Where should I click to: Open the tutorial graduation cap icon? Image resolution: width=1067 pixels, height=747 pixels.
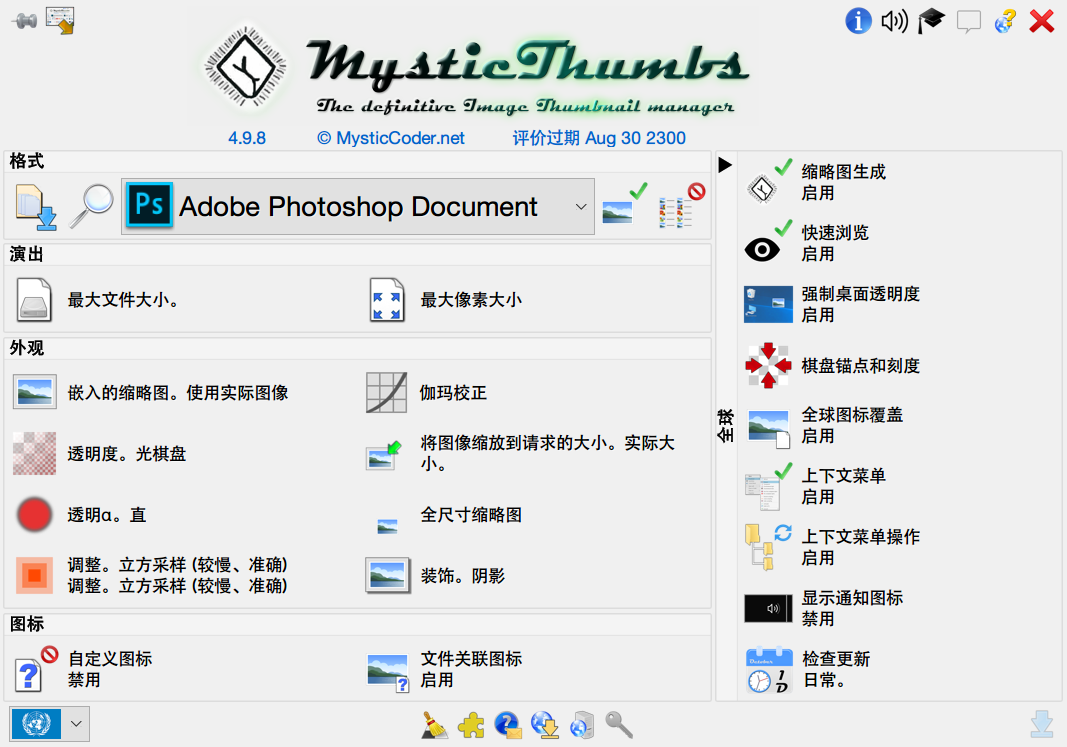[x=931, y=21]
